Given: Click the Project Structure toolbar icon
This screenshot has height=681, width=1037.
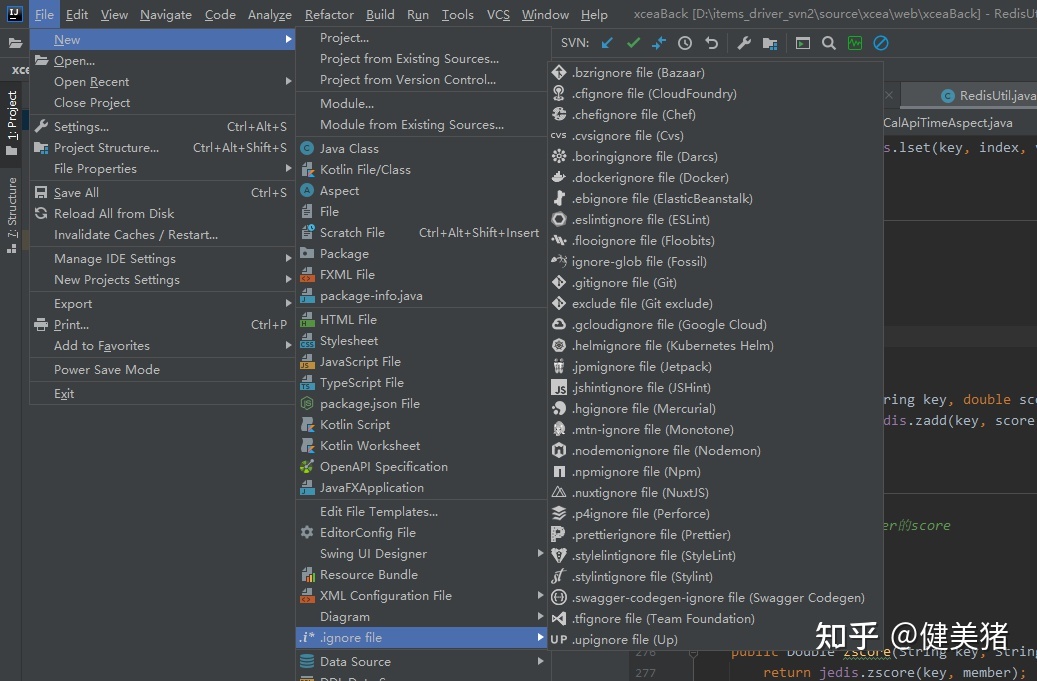Looking at the screenshot, I should [770, 43].
